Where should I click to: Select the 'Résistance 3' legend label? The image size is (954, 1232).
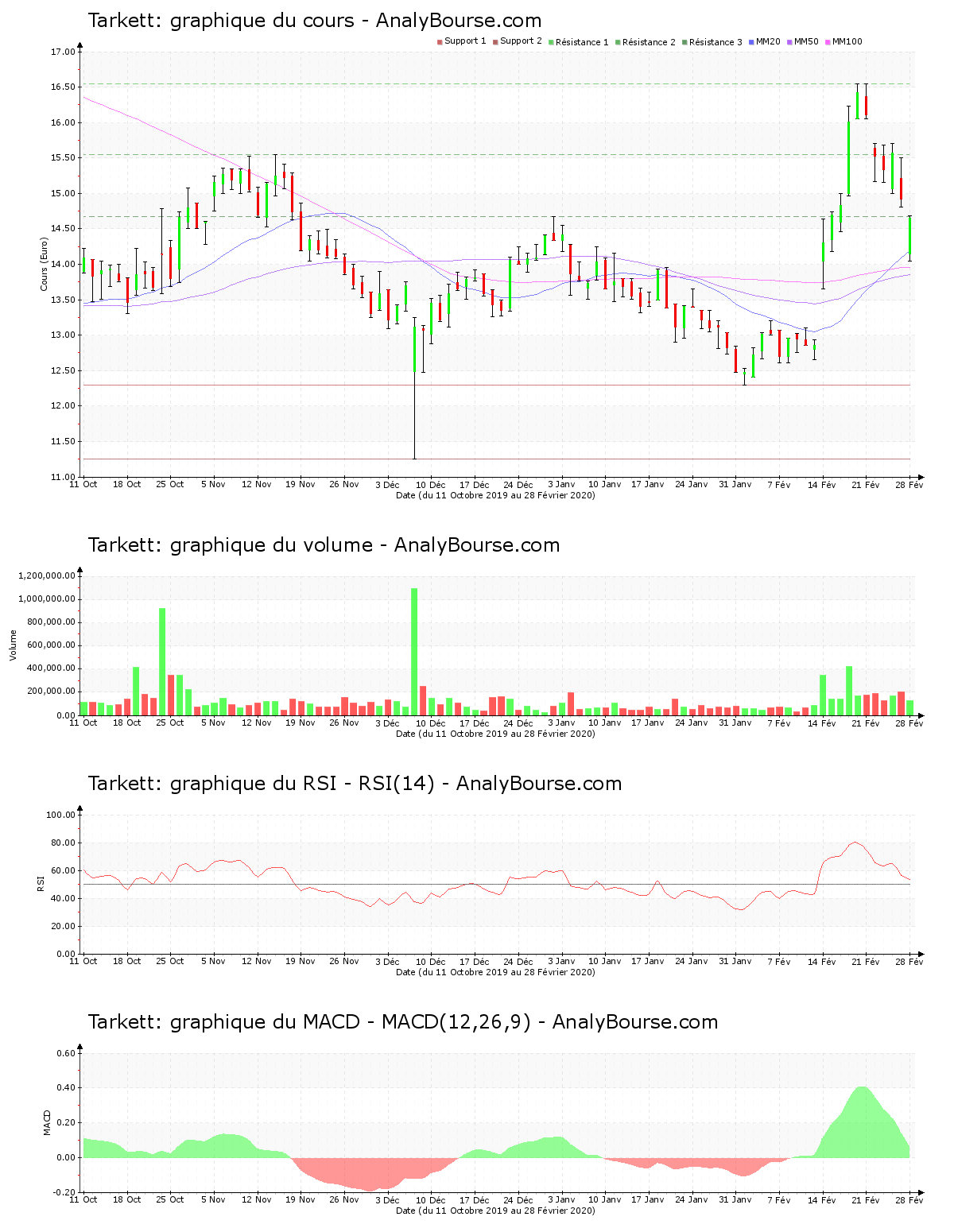[x=715, y=41]
